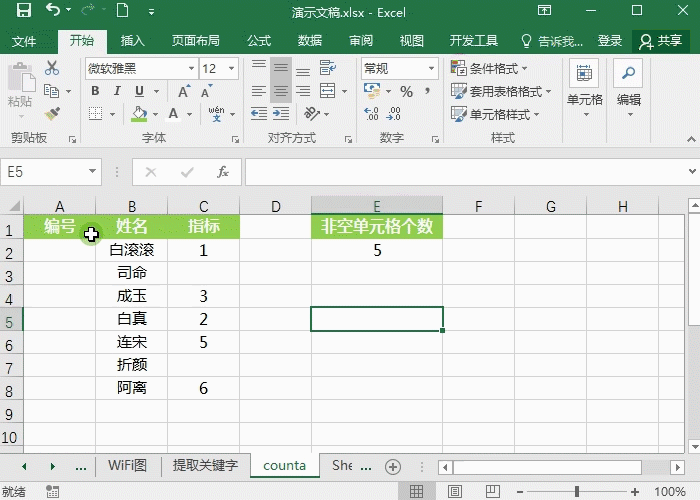700x500 pixels.
Task: Select the 提取关键字 sheet tab
Action: pyautogui.click(x=206, y=466)
